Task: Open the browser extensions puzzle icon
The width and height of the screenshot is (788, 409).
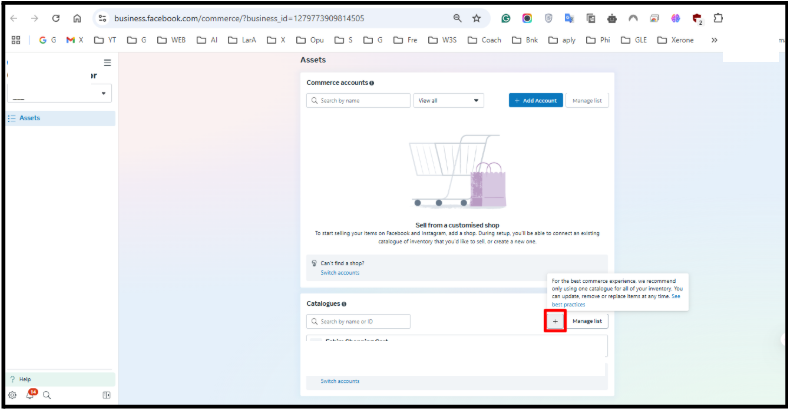Action: click(718, 18)
